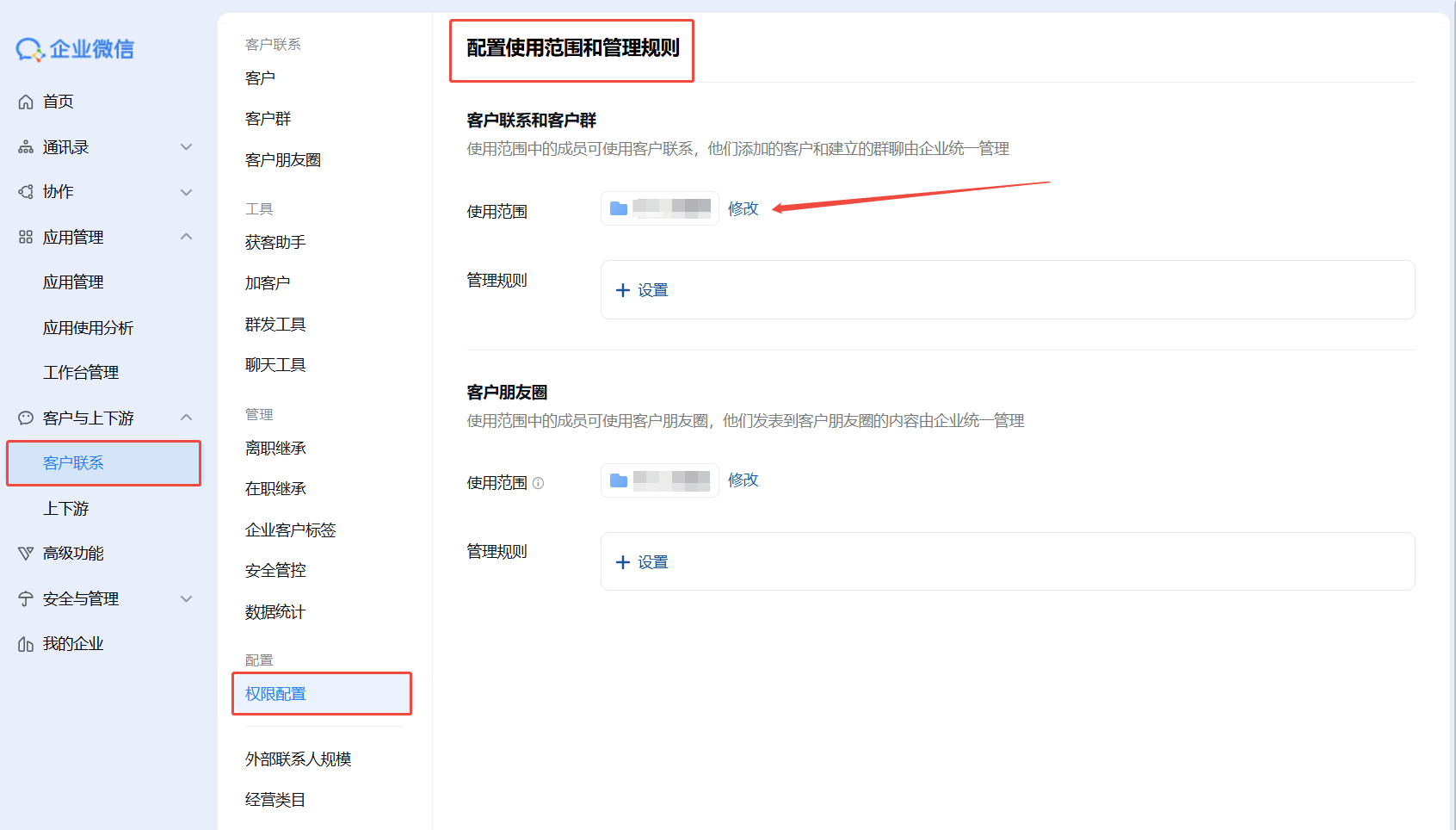This screenshot has width=1456, height=830.
Task: Expand the 安全与管理 chevron
Action: 186,598
